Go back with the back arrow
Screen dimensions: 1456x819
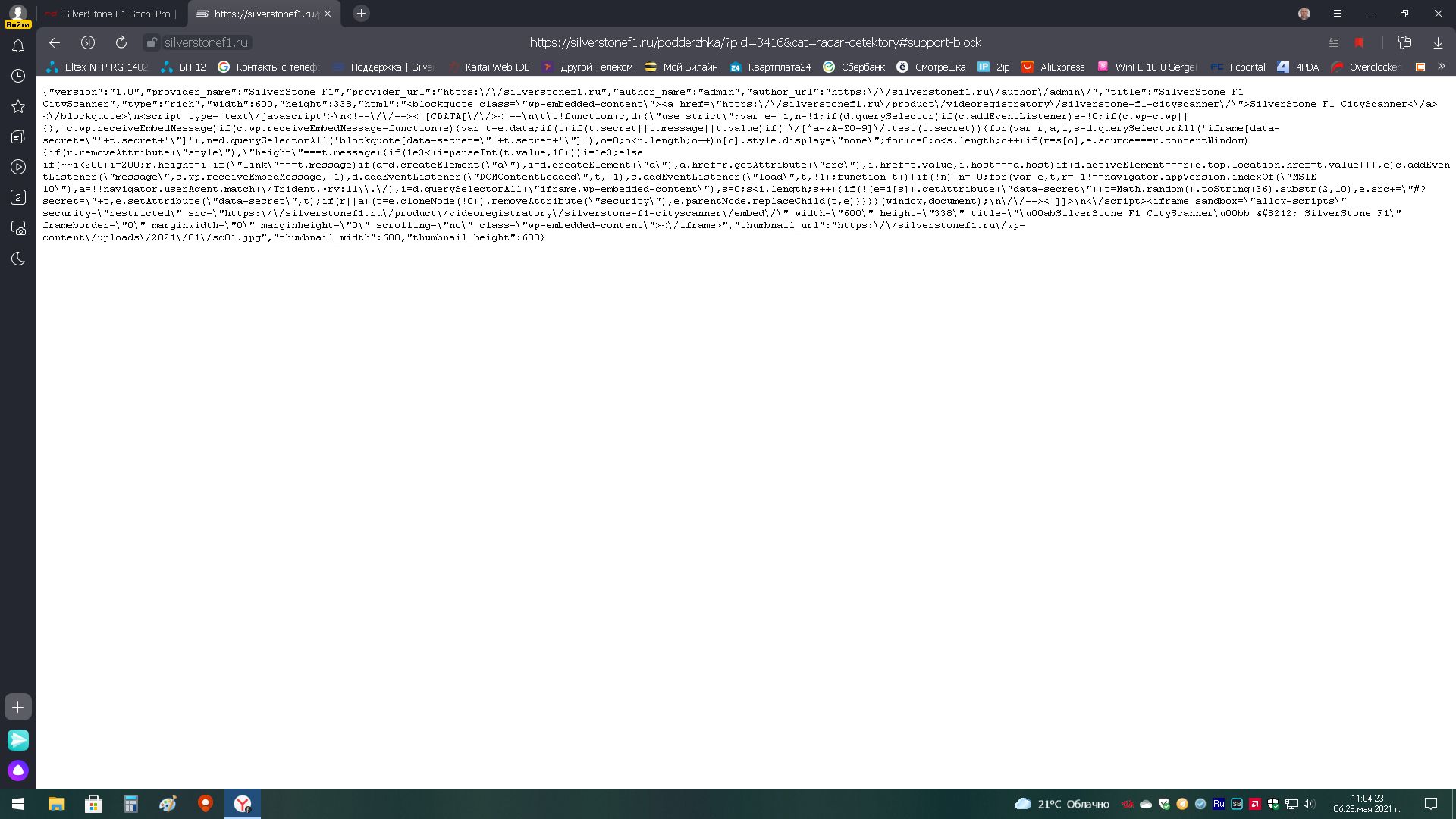coord(55,42)
